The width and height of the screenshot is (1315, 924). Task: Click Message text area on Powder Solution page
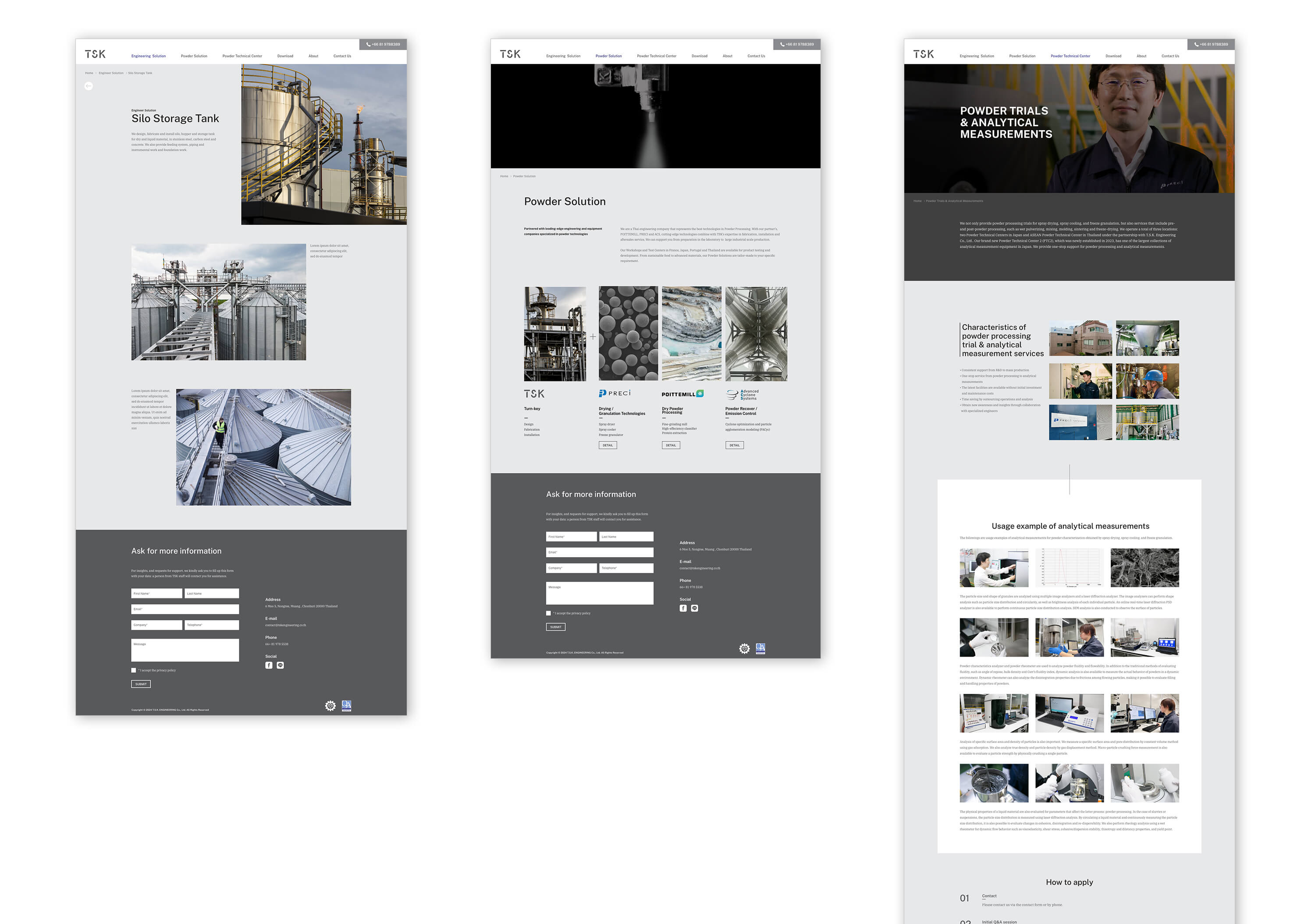(599, 593)
